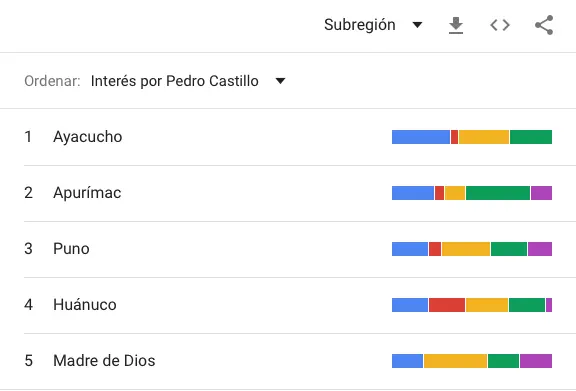
Task: Click the blue segment in Ayacucho bar
Action: click(x=421, y=137)
